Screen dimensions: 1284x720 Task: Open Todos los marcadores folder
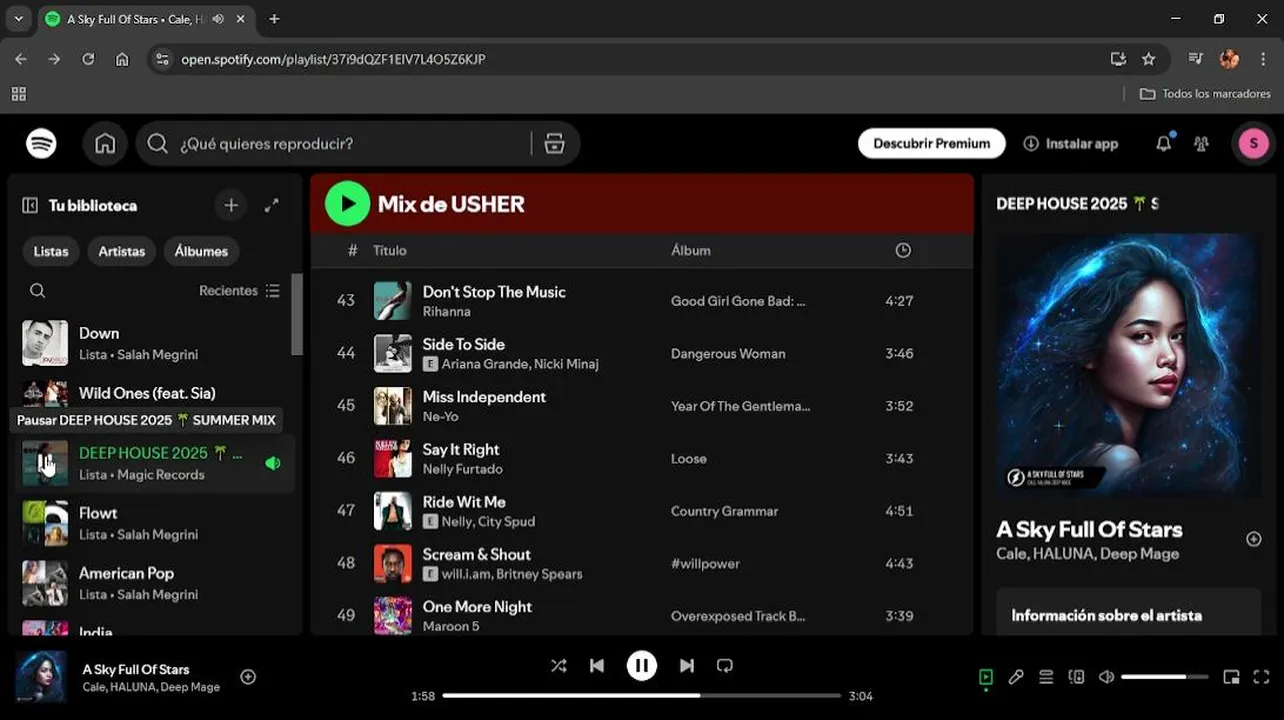(x=1205, y=94)
